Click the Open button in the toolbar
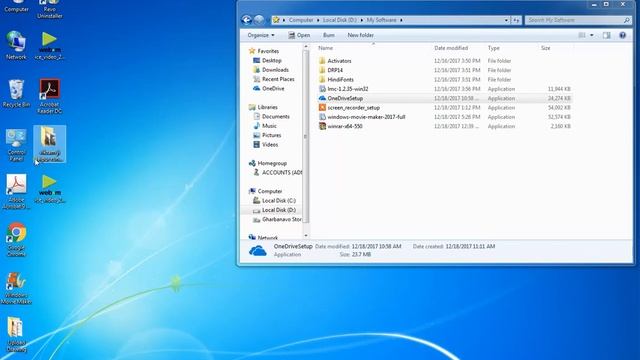The height and width of the screenshot is (360, 640). coord(299,35)
